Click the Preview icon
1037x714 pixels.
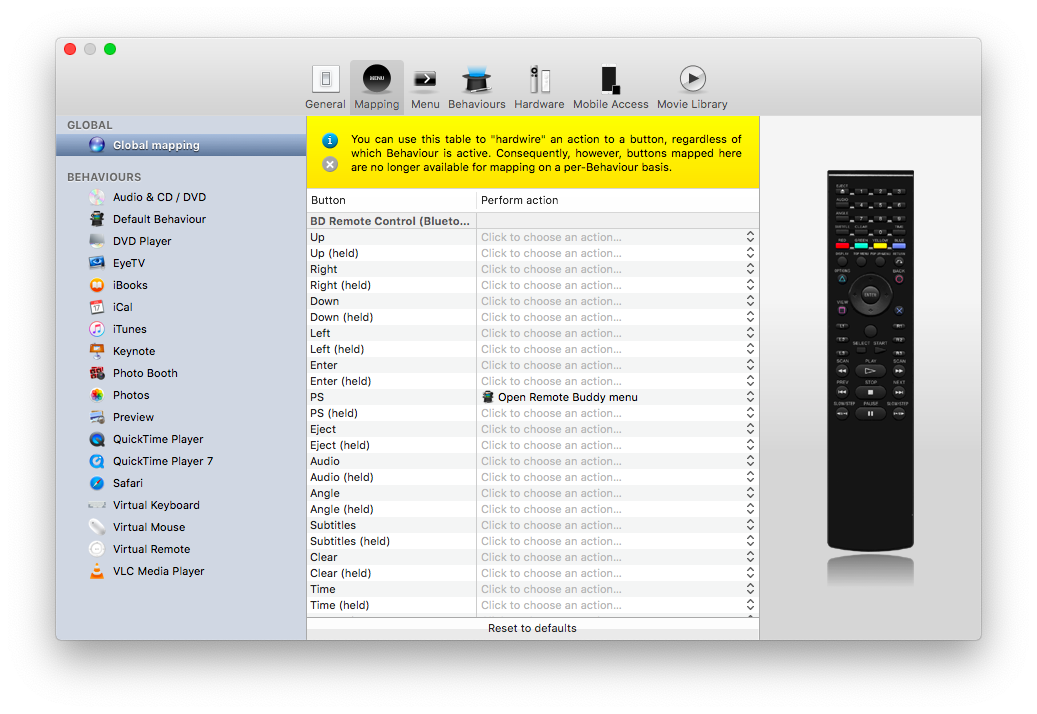click(x=97, y=416)
